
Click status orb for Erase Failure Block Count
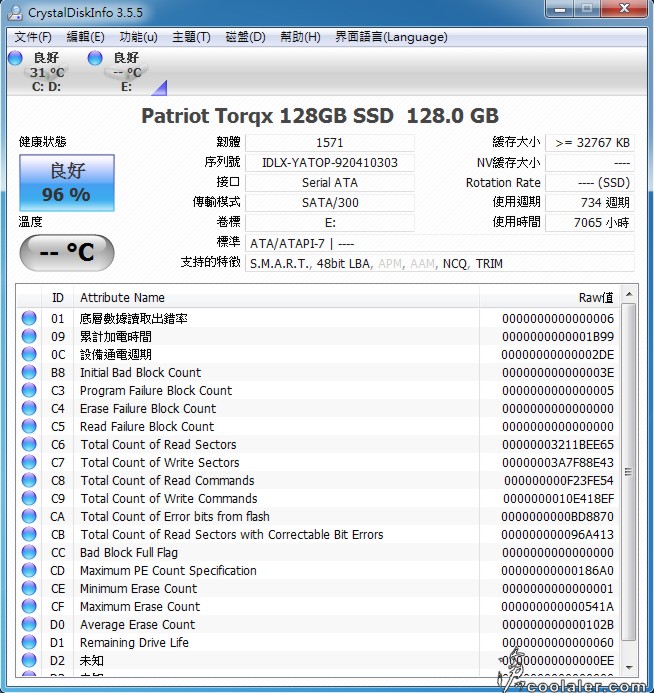coord(29,408)
